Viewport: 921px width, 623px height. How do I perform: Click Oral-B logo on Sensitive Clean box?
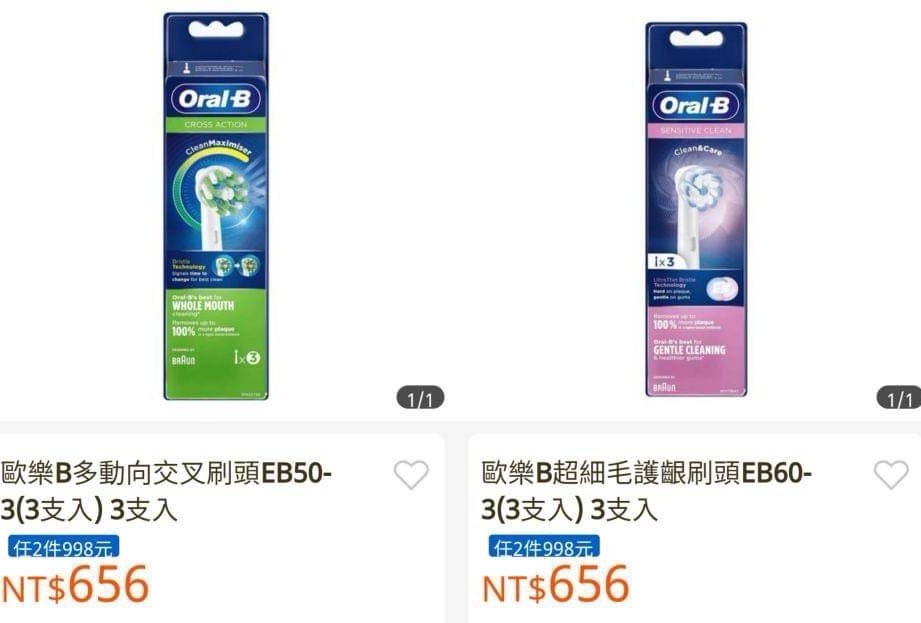tap(696, 106)
